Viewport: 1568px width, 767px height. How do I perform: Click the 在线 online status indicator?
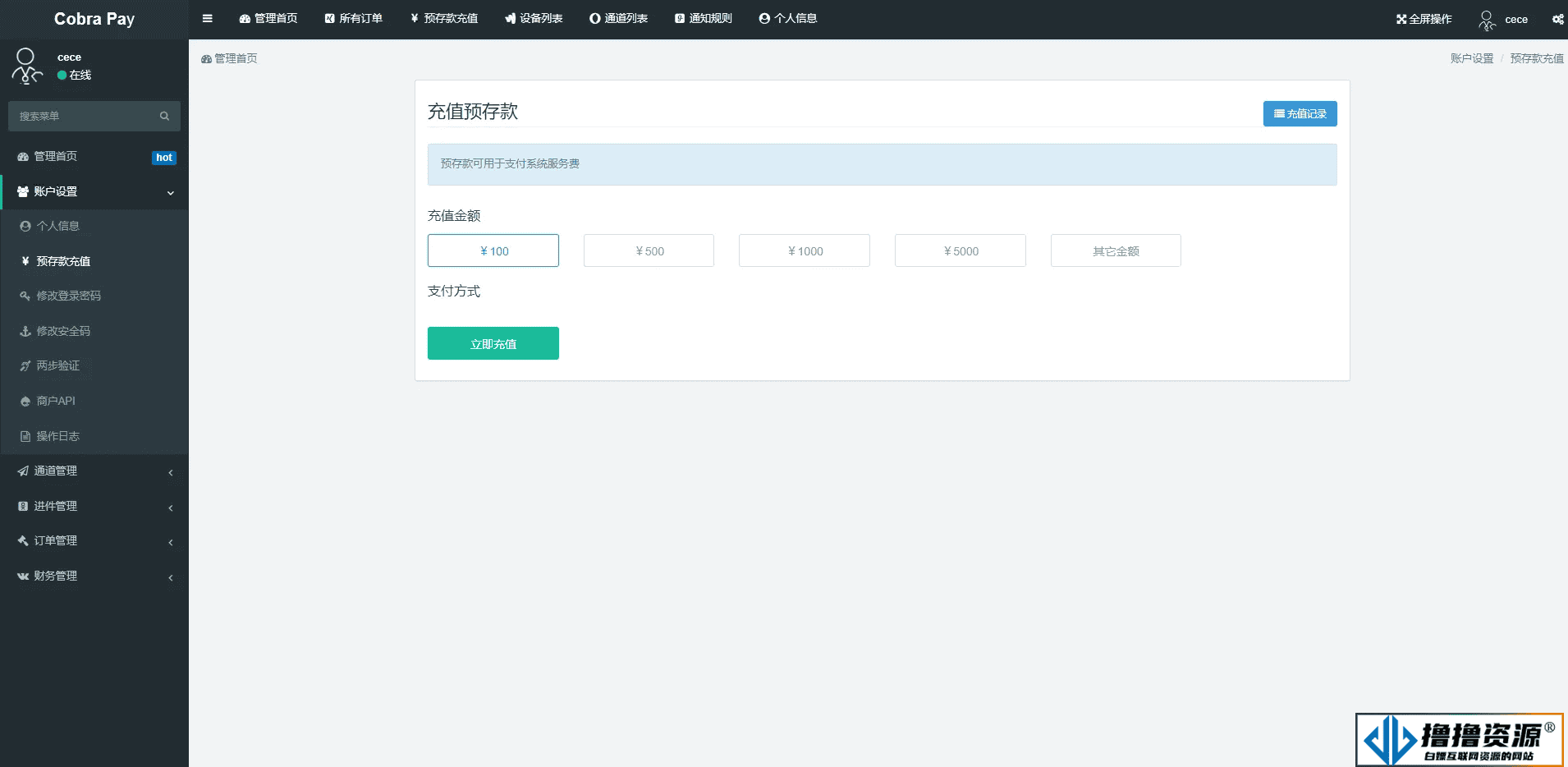tap(74, 76)
